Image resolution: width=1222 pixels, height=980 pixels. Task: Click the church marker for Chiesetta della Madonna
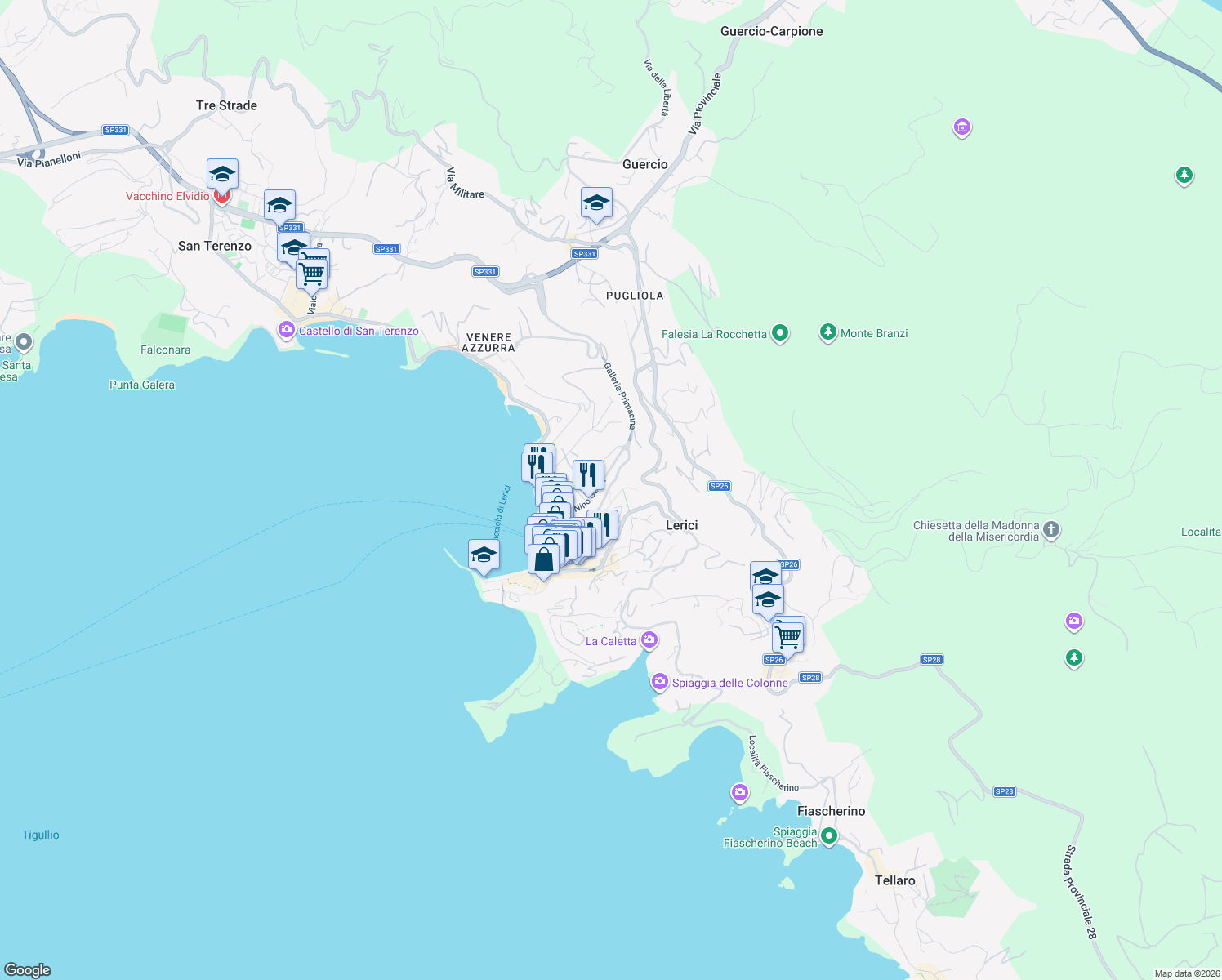1050,530
